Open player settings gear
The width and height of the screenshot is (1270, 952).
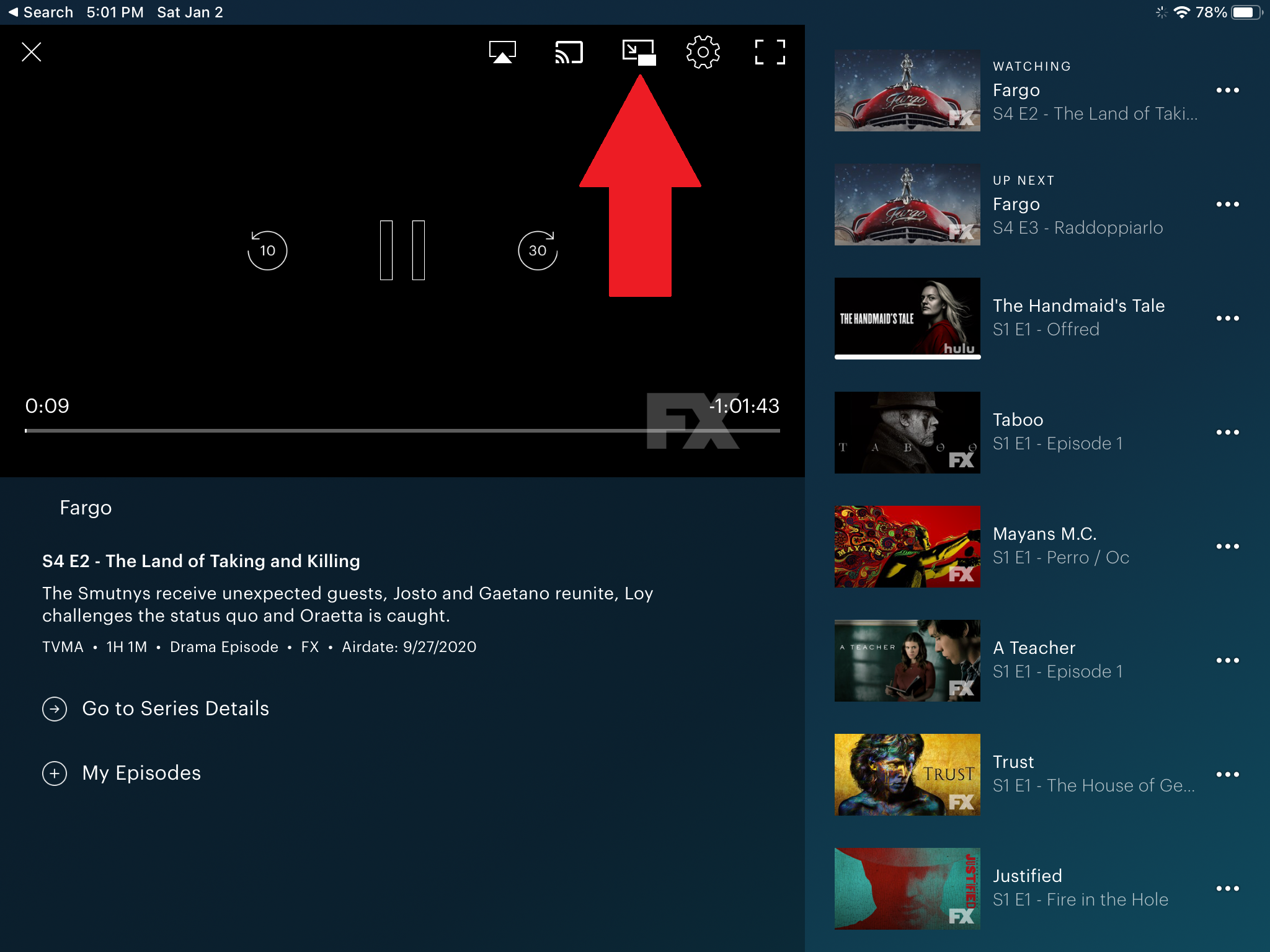703,52
